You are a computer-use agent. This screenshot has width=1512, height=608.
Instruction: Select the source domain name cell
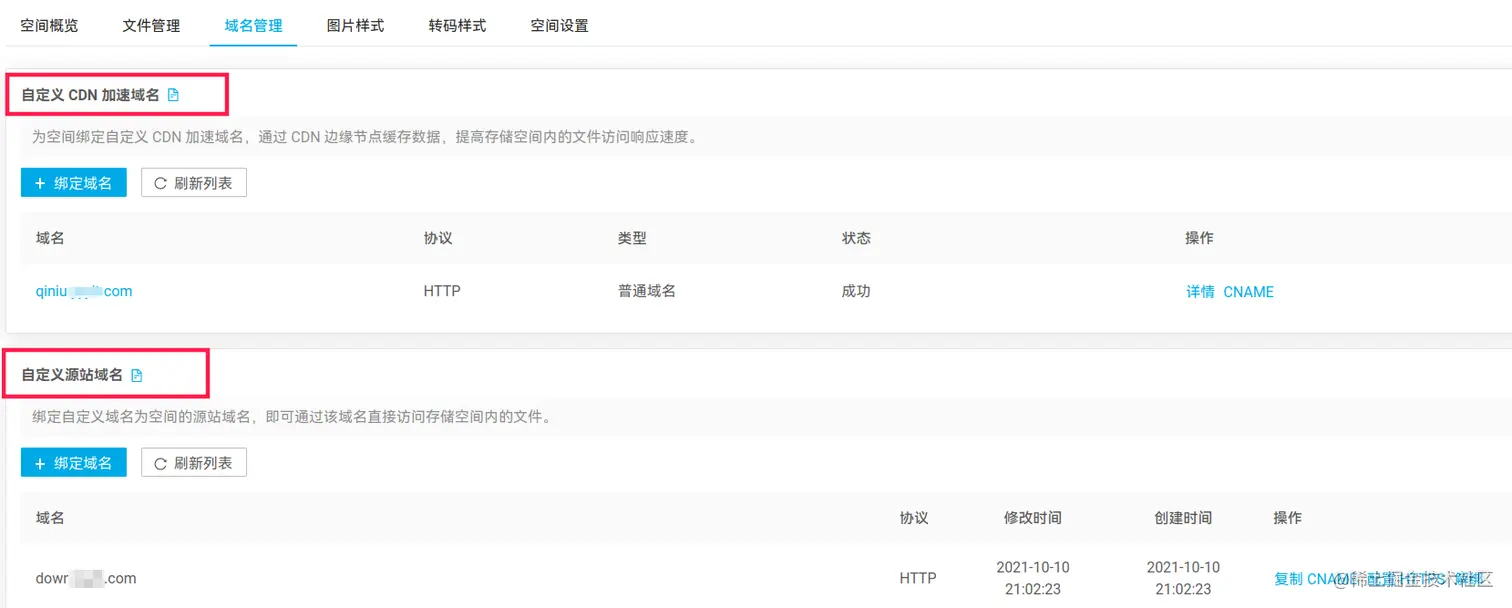click(86, 578)
